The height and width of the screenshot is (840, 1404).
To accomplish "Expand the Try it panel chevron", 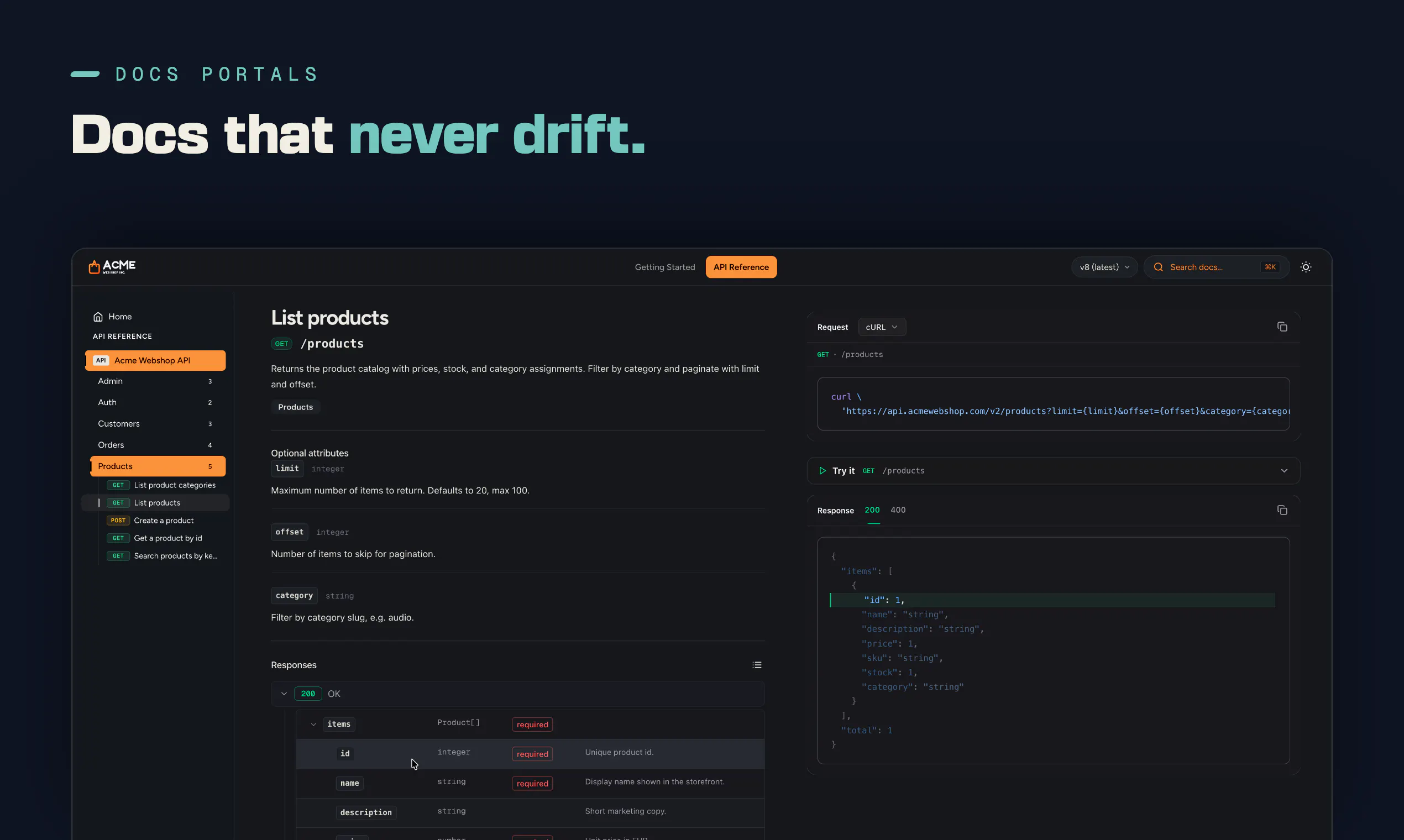I will [x=1284, y=471].
